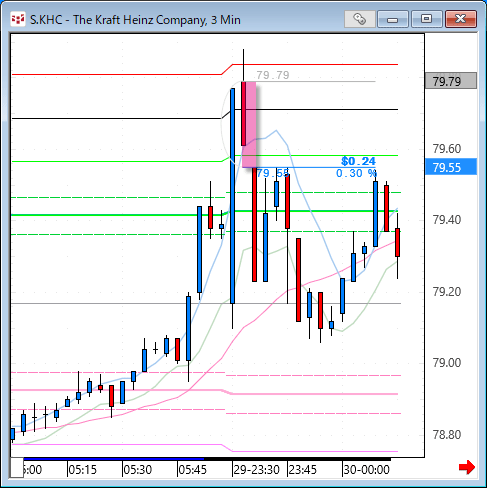Click the small white box at bottom-left corner
This screenshot has width=487, height=488.
(x=17, y=468)
